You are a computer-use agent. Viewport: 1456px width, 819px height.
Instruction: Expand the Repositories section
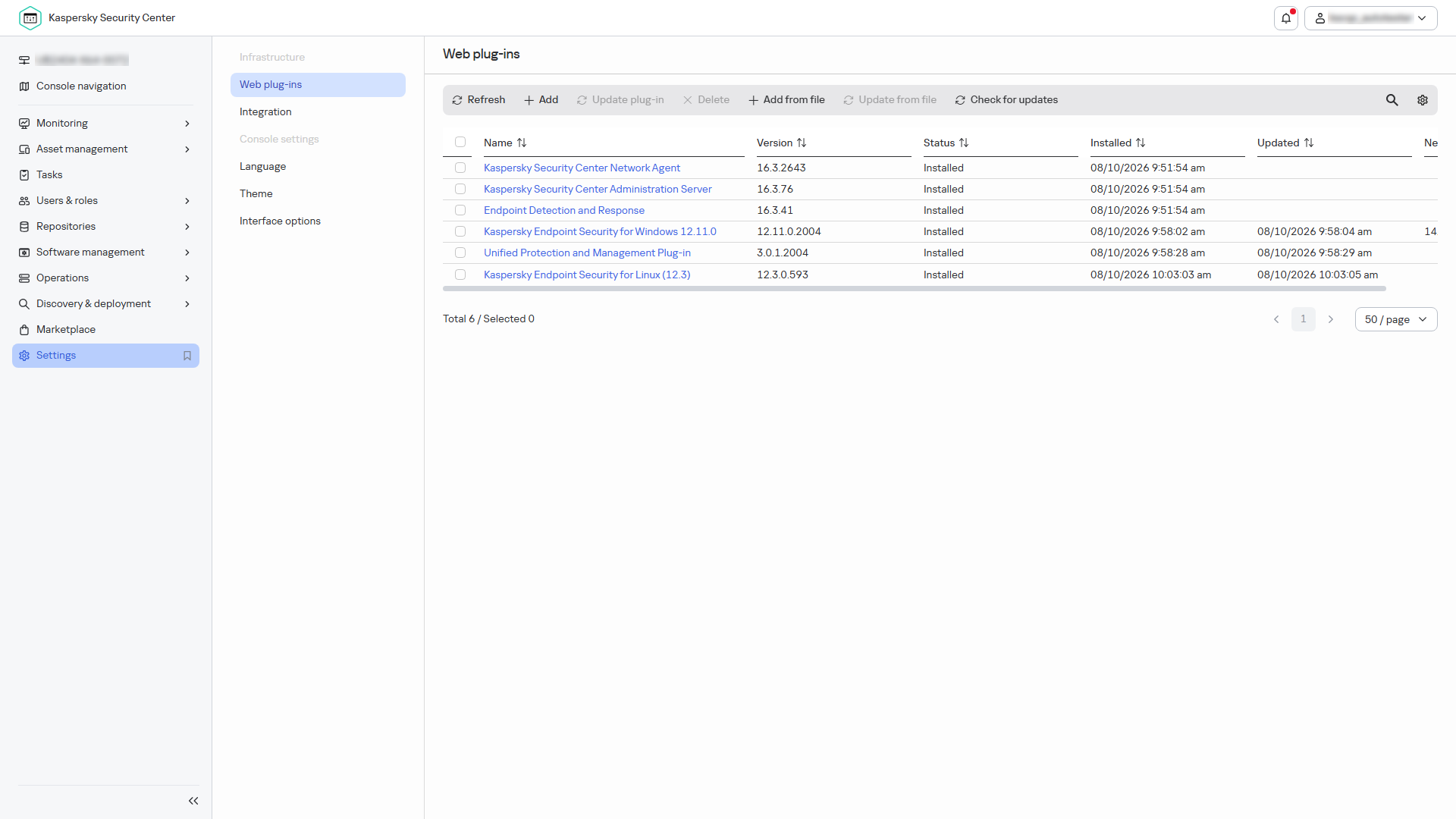pyautogui.click(x=105, y=227)
